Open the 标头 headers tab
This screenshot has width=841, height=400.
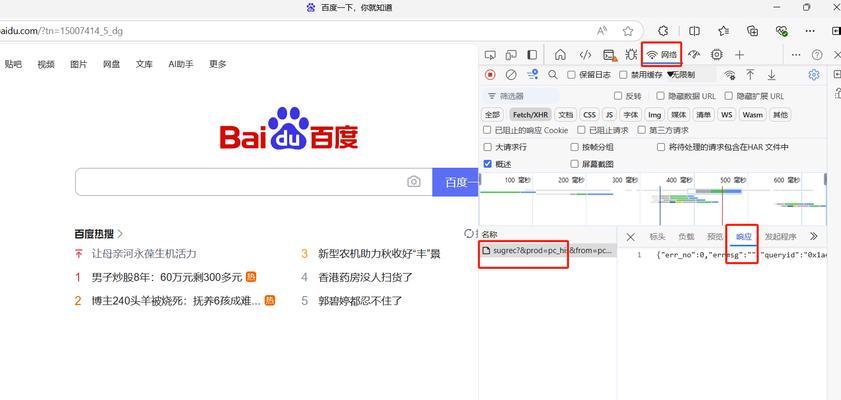pos(658,236)
